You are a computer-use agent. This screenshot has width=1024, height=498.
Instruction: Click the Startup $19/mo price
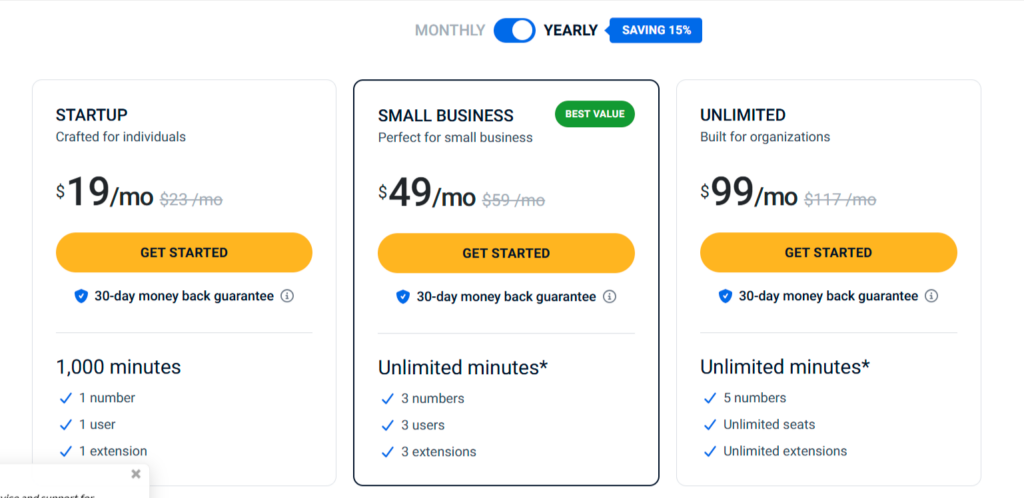point(105,194)
